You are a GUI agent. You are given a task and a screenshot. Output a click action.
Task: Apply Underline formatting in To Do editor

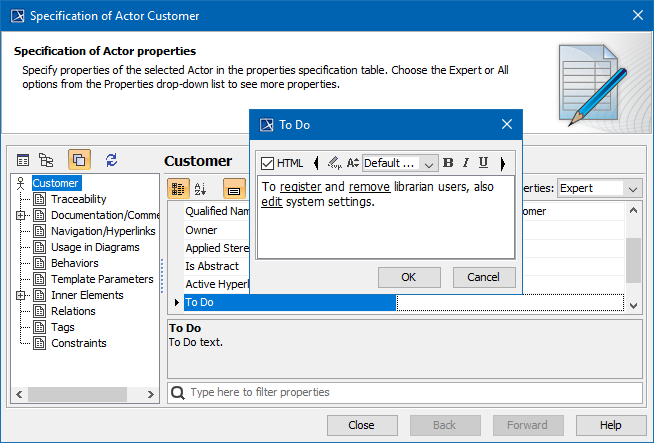pos(483,163)
